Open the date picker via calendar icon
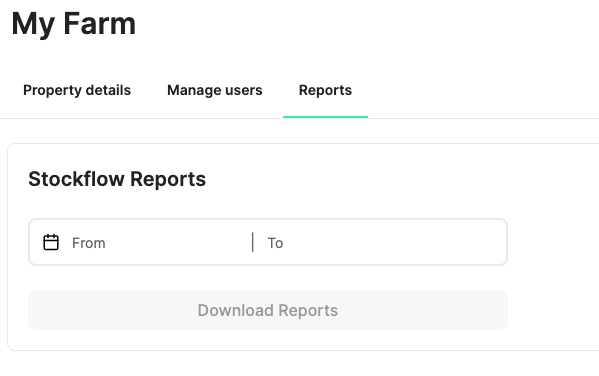Image resolution: width=599 pixels, height=376 pixels. click(51, 242)
